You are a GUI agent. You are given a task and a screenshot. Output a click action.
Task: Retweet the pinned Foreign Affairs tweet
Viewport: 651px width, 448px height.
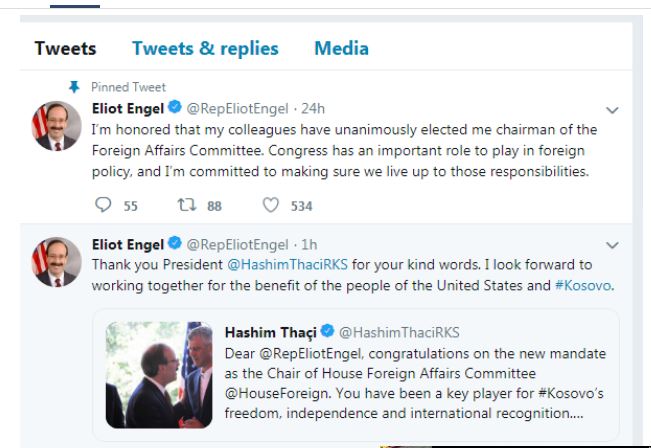coord(187,205)
